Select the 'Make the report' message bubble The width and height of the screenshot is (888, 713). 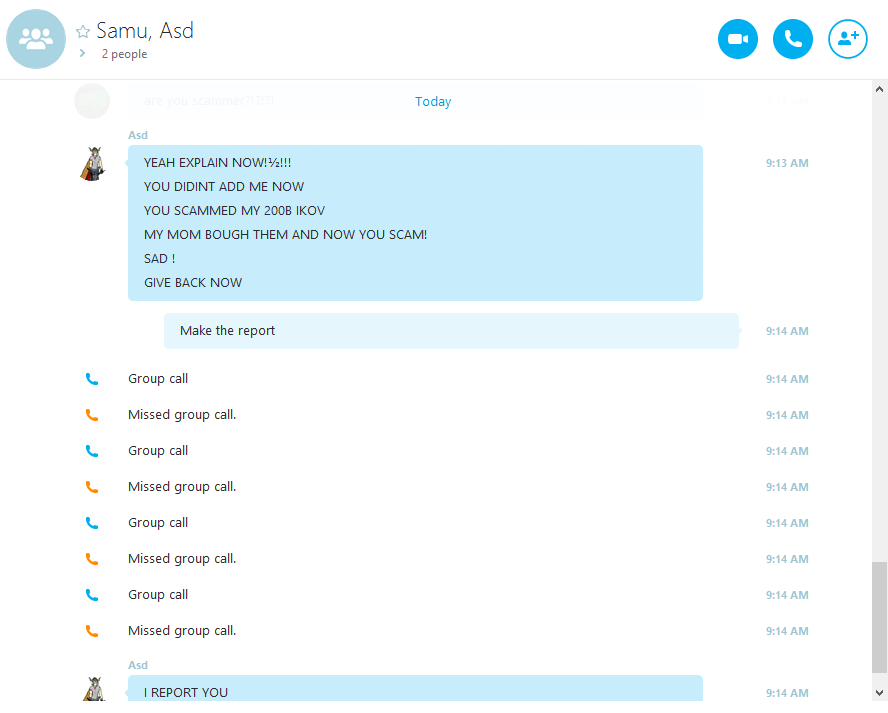(451, 331)
